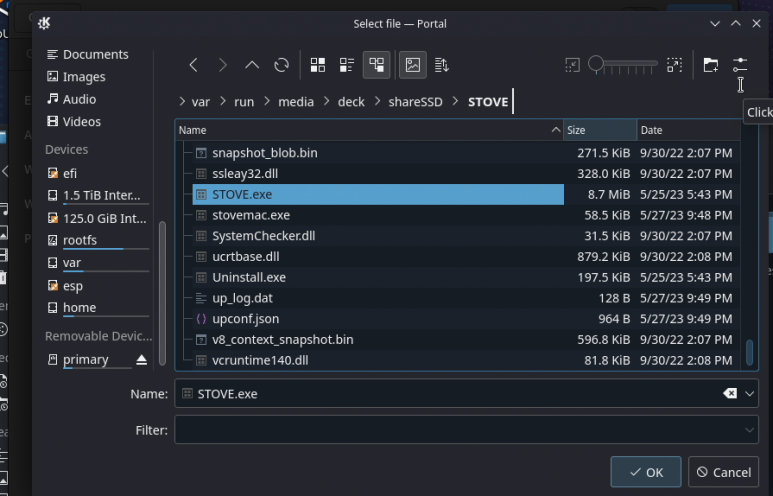Open the Name field history dropdown
The image size is (773, 496).
pos(749,393)
